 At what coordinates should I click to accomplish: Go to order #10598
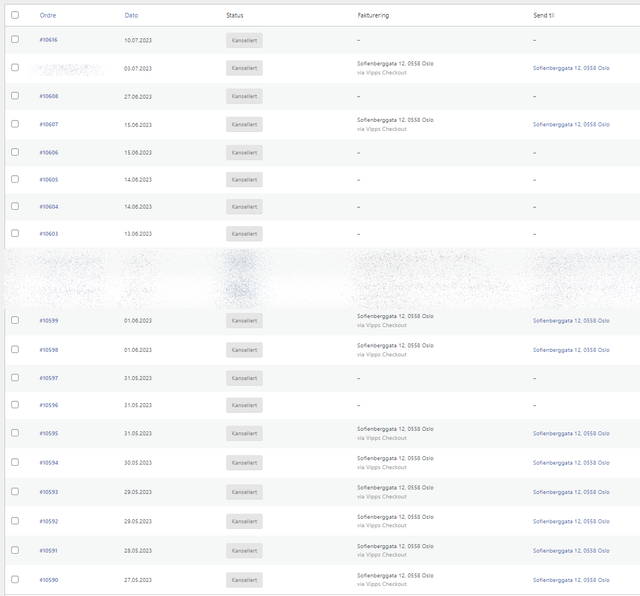pyautogui.click(x=49, y=350)
